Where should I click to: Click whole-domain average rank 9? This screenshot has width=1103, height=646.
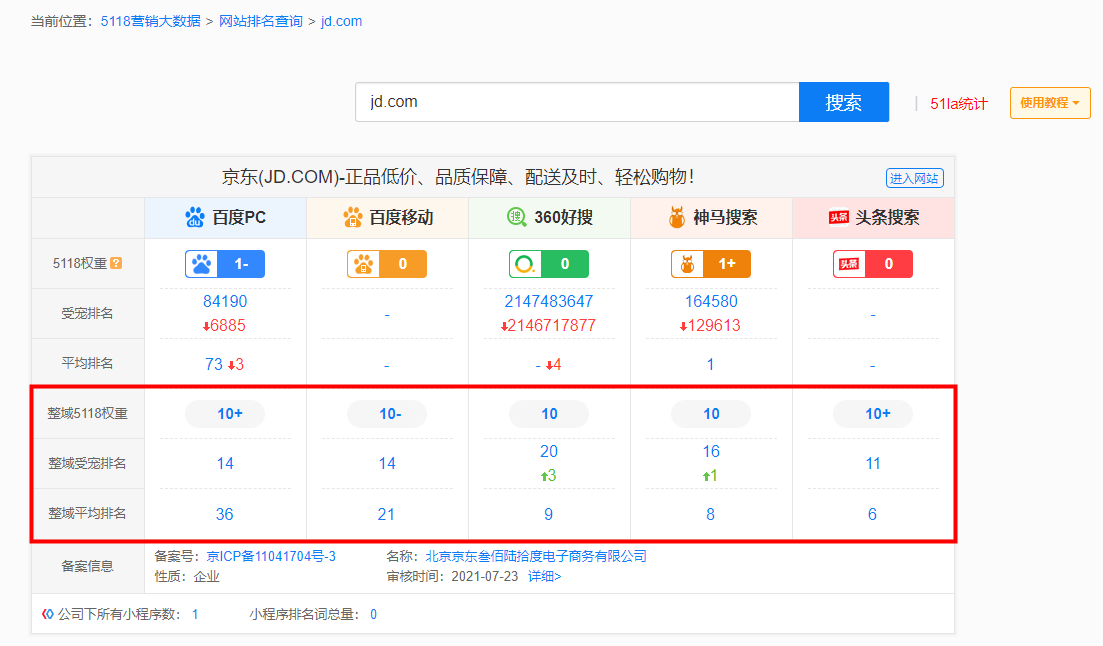[549, 514]
